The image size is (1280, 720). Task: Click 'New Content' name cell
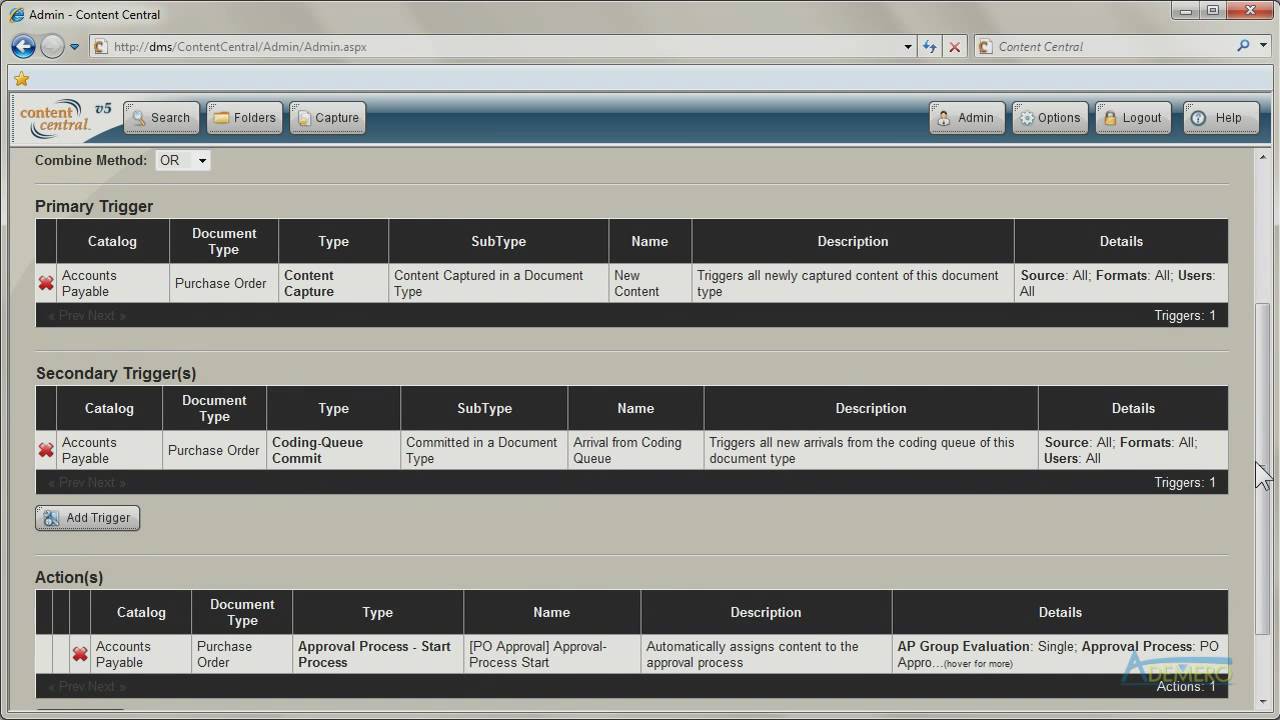[x=650, y=283]
